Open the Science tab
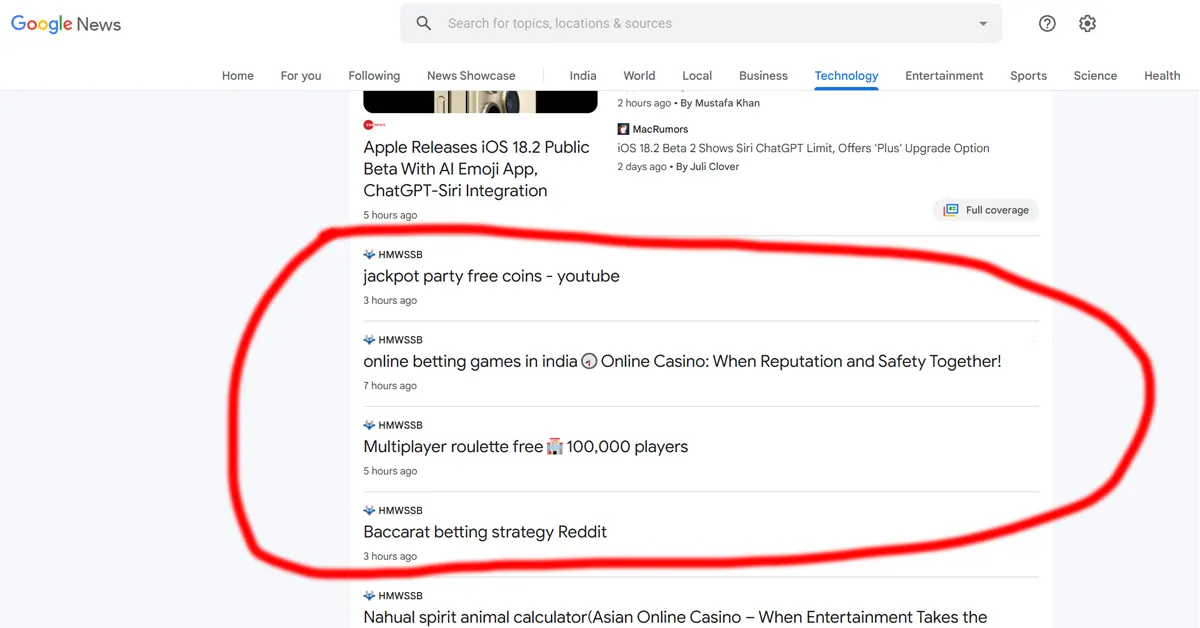 [1095, 76]
